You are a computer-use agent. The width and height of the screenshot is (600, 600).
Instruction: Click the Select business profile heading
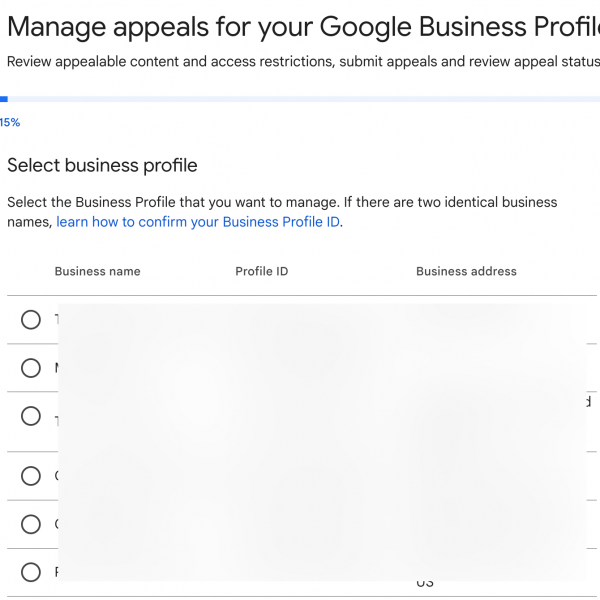102,165
